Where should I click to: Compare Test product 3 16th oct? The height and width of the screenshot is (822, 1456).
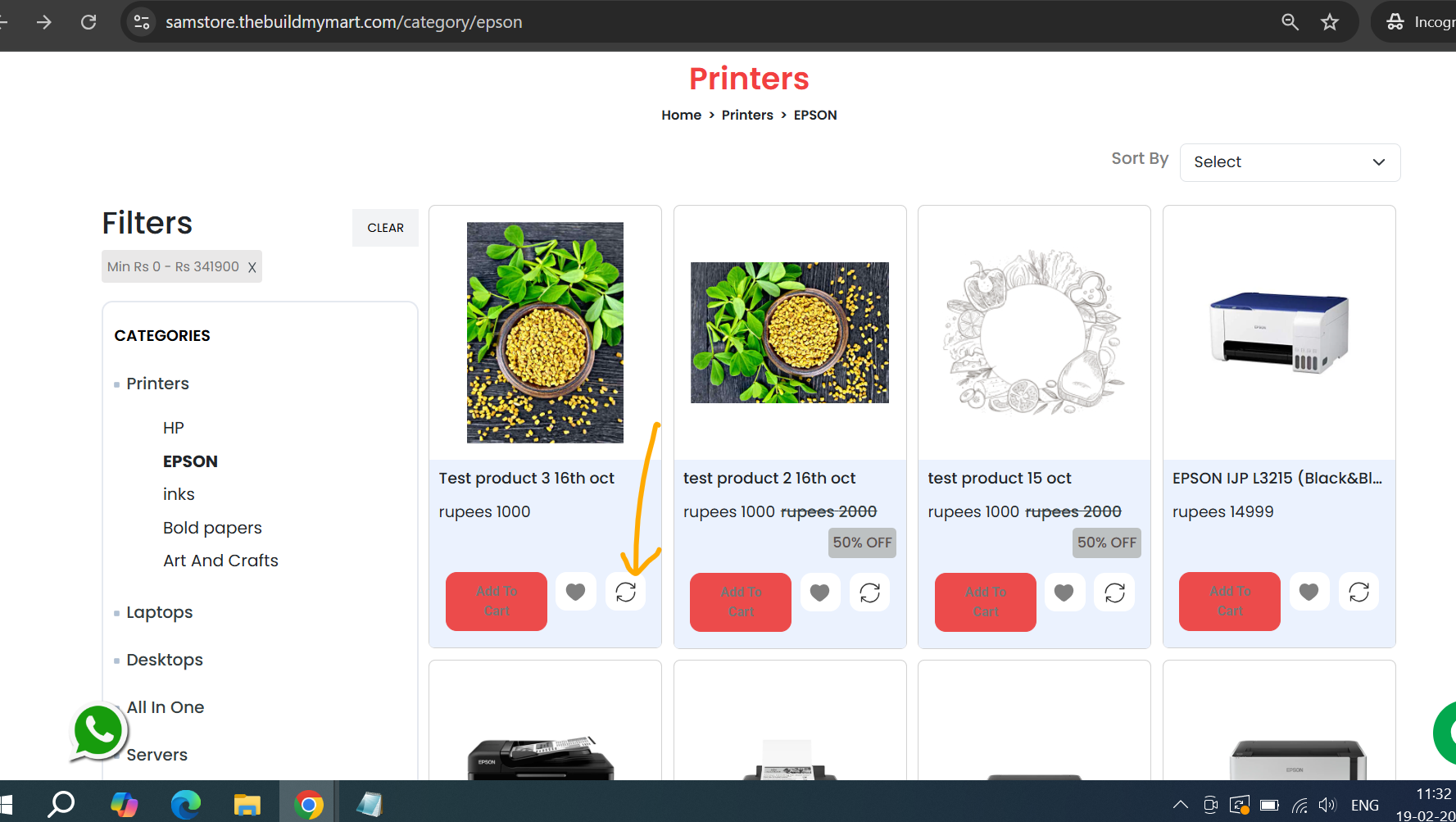(626, 592)
